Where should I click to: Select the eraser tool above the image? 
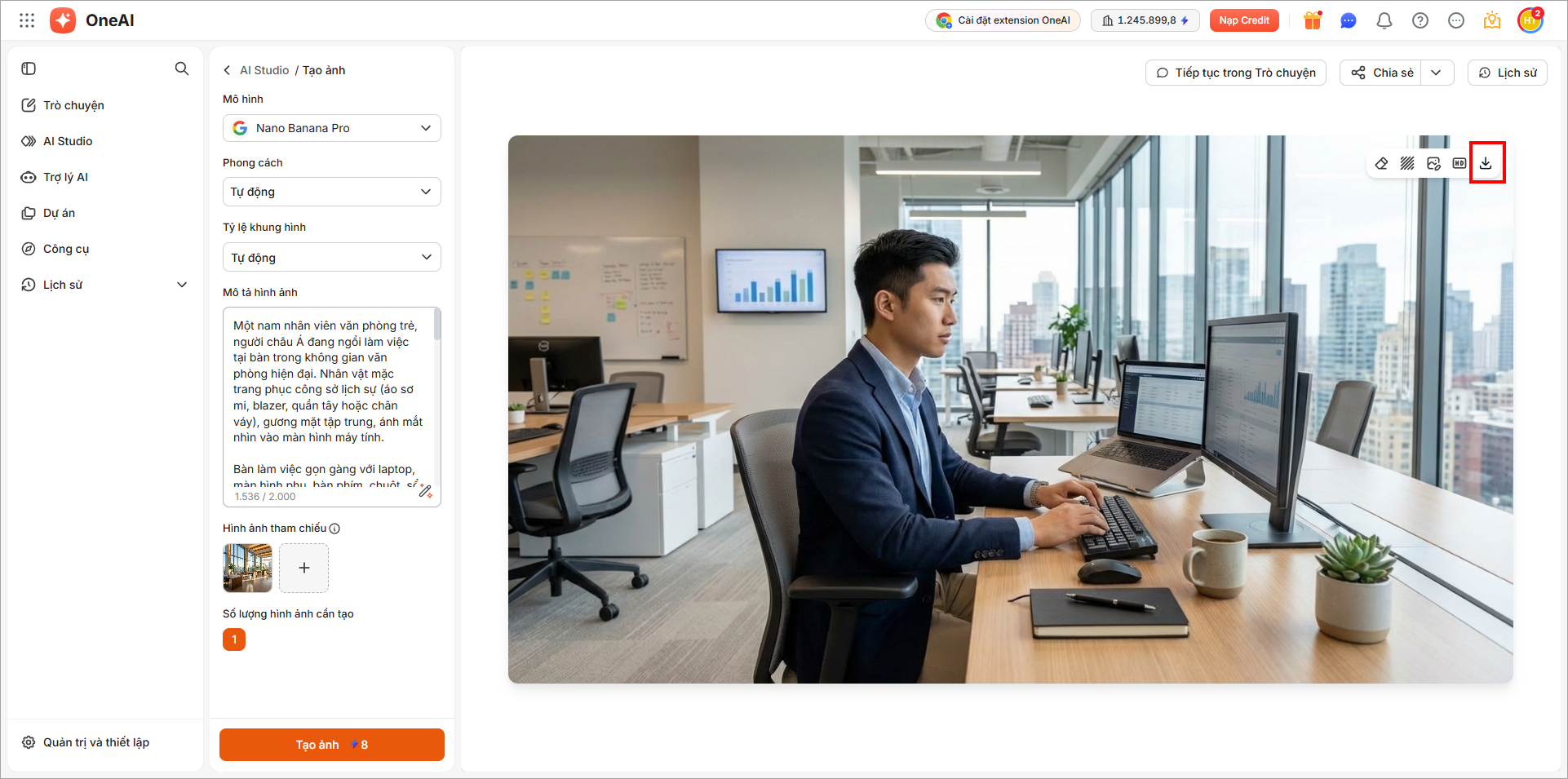[x=1381, y=163]
